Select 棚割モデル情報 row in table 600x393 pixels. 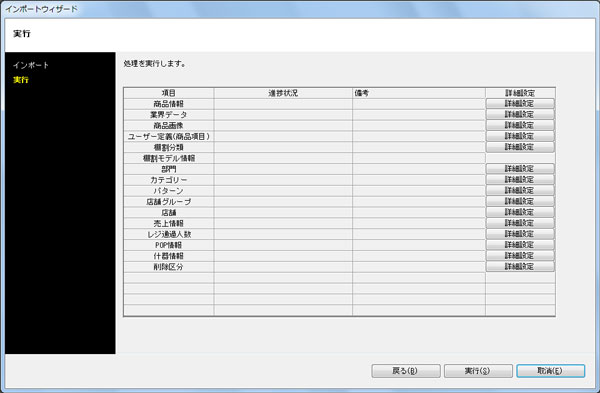[x=339, y=158]
